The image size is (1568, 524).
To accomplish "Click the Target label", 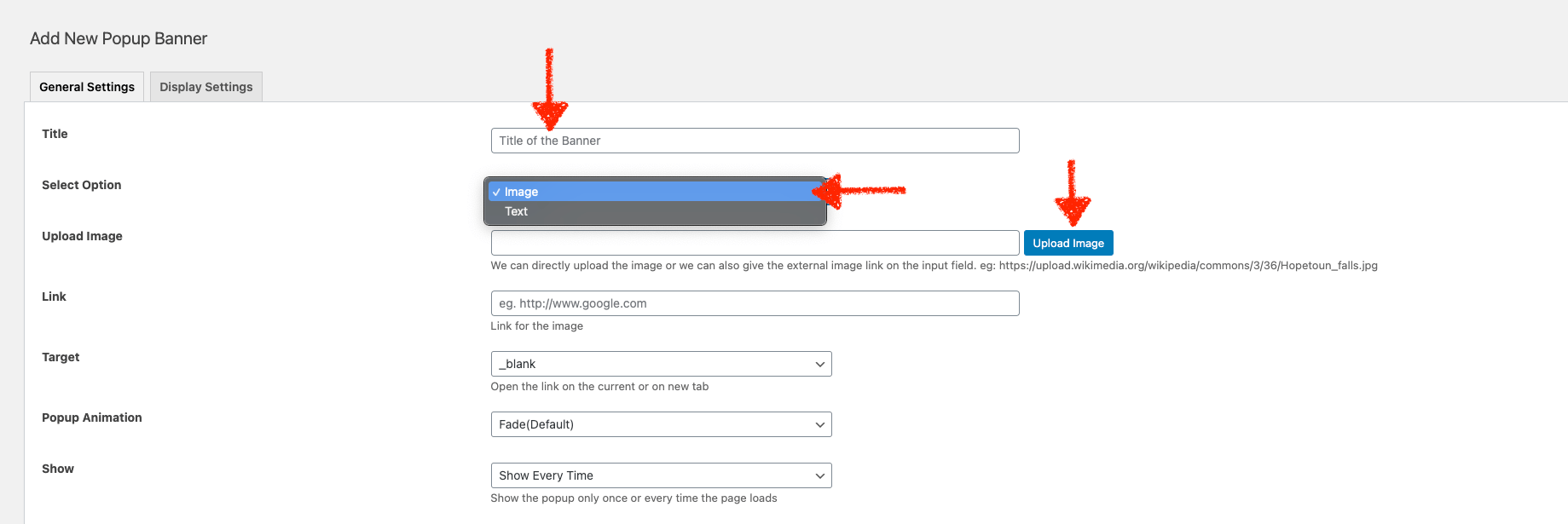I will 61,357.
